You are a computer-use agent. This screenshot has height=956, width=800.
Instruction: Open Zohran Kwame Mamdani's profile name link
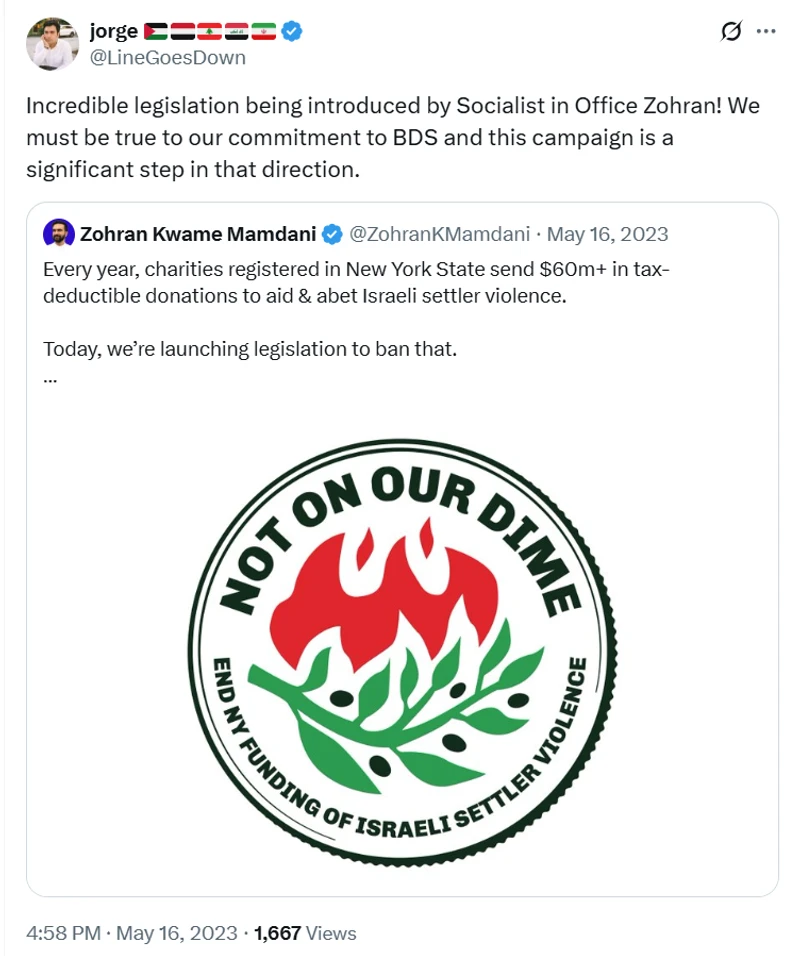[x=198, y=235]
